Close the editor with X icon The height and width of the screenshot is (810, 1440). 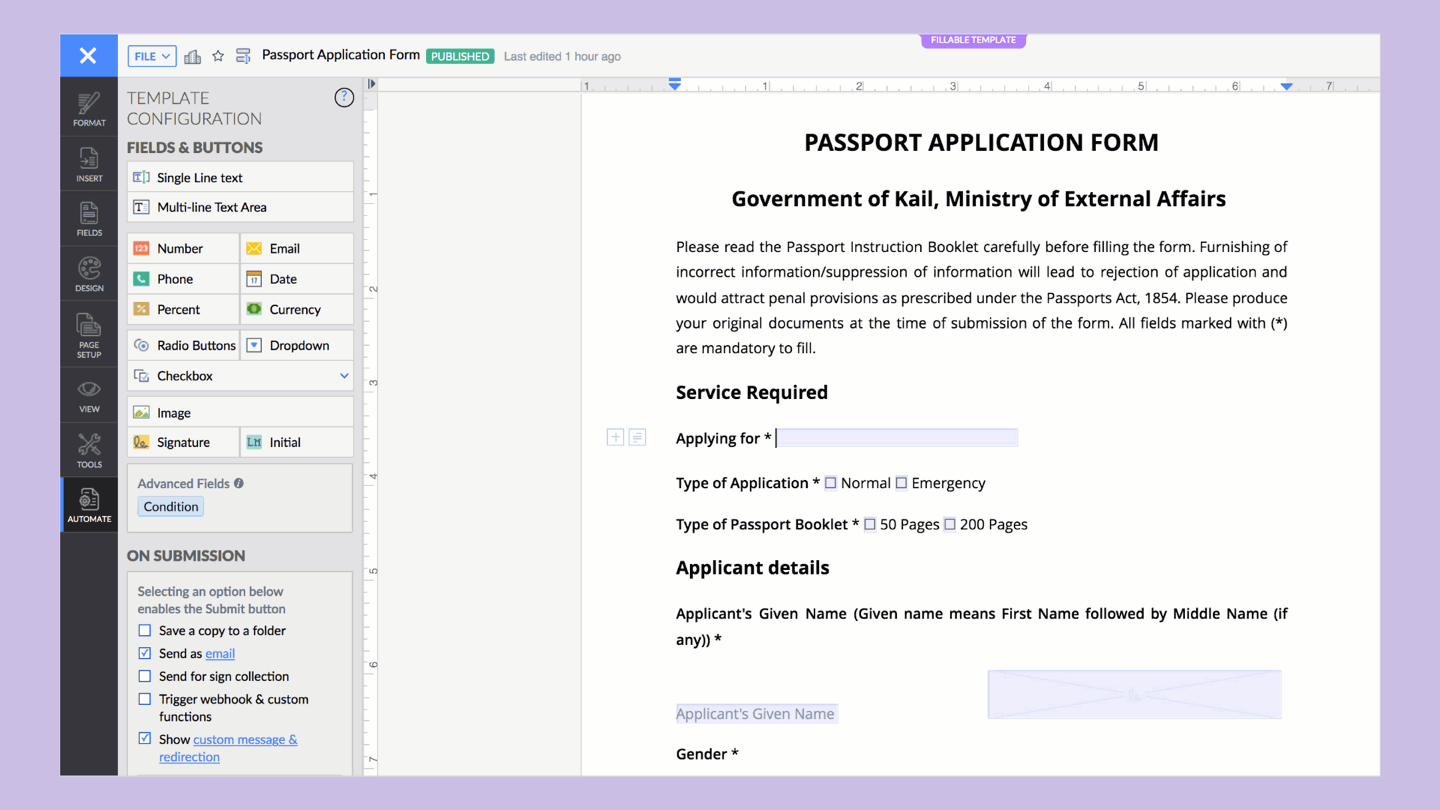point(88,56)
